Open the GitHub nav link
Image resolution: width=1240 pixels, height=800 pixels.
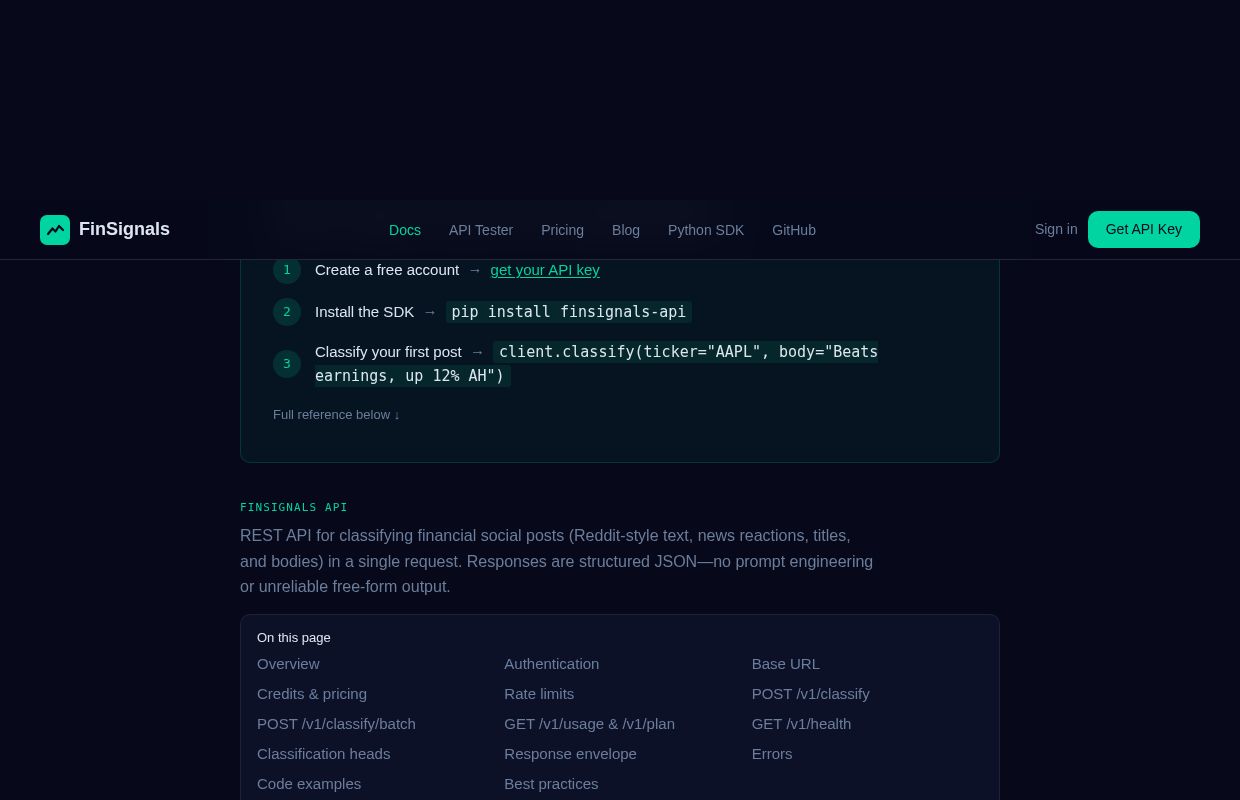click(x=794, y=230)
